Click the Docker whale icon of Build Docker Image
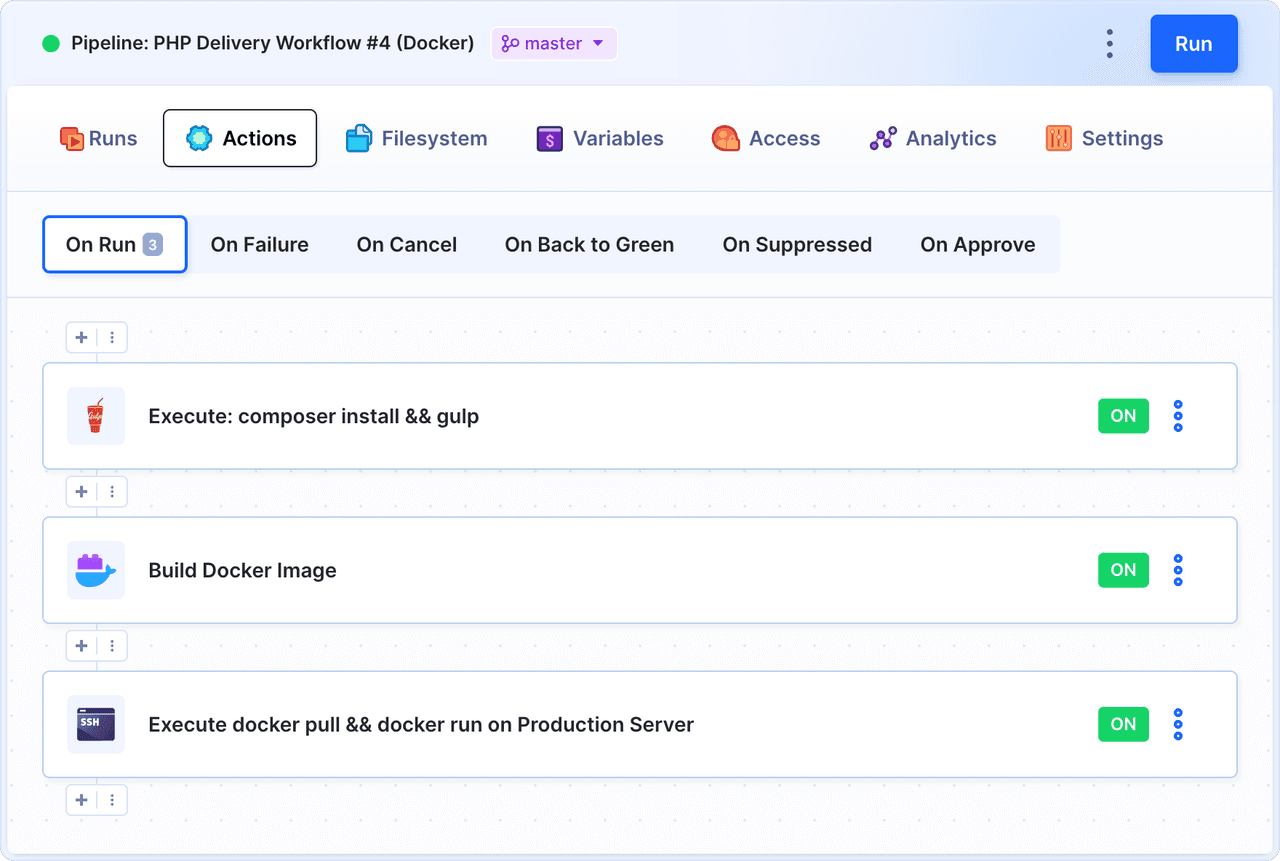 tap(96, 570)
